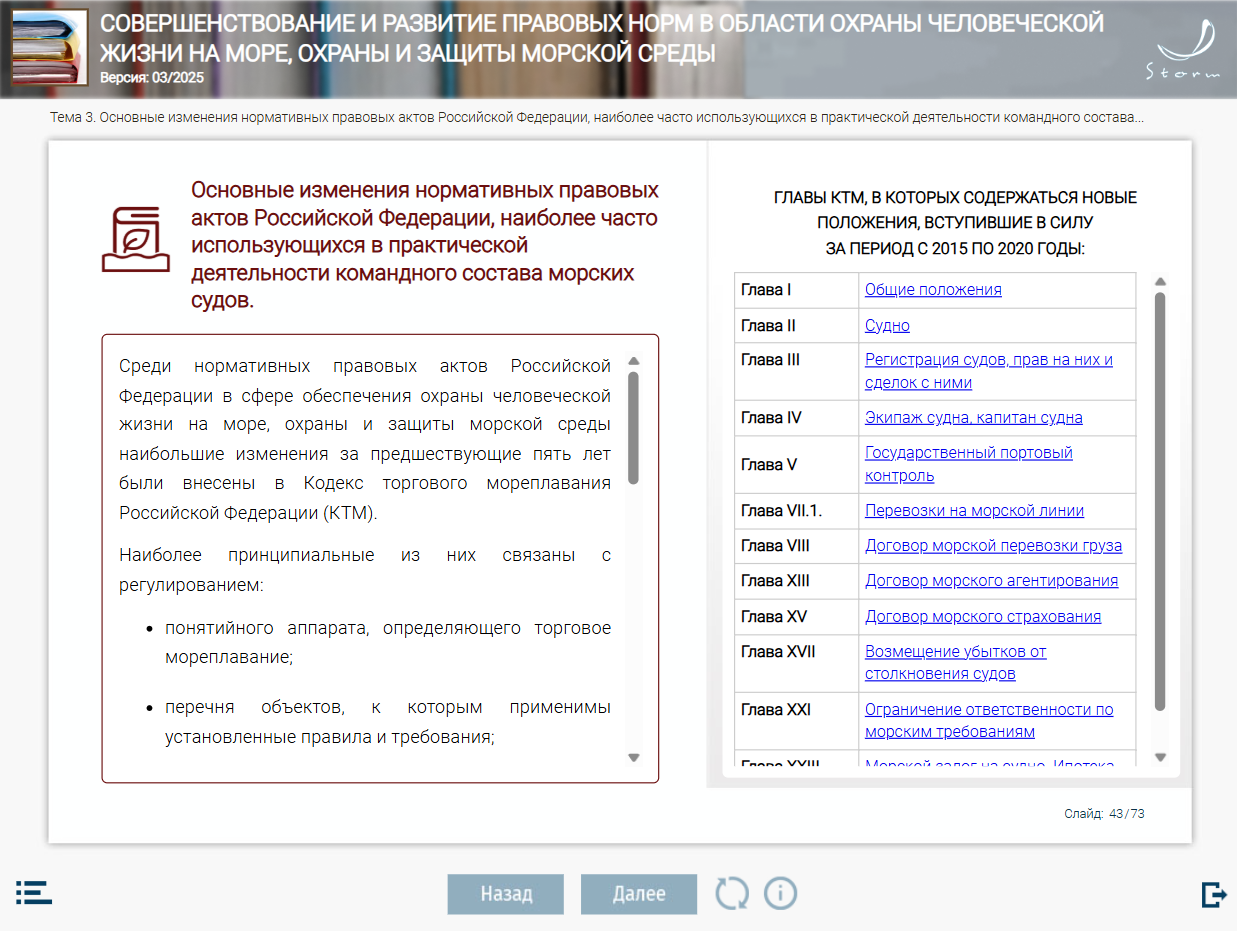The image size is (1237, 931).
Task: Click the environmental law book icon
Action: pos(129,240)
